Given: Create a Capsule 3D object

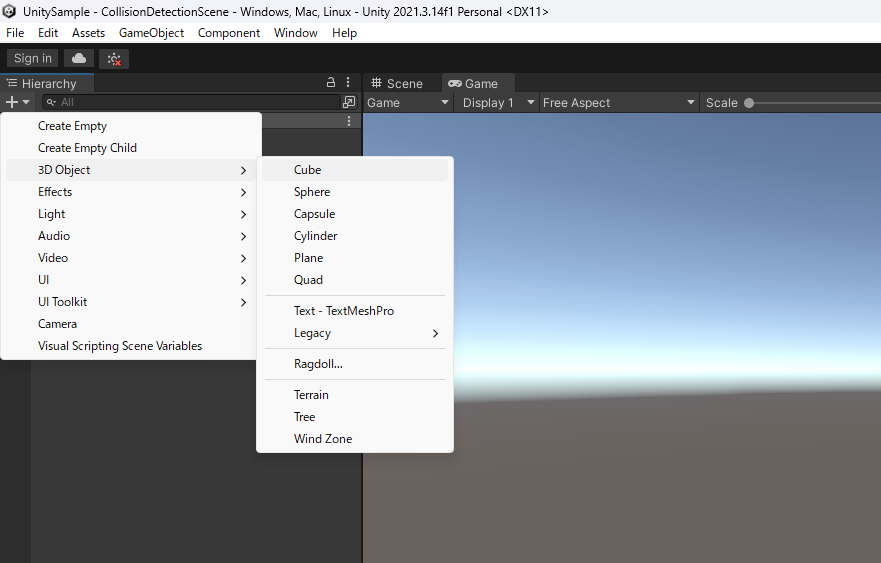Looking at the screenshot, I should [x=355, y=214].
